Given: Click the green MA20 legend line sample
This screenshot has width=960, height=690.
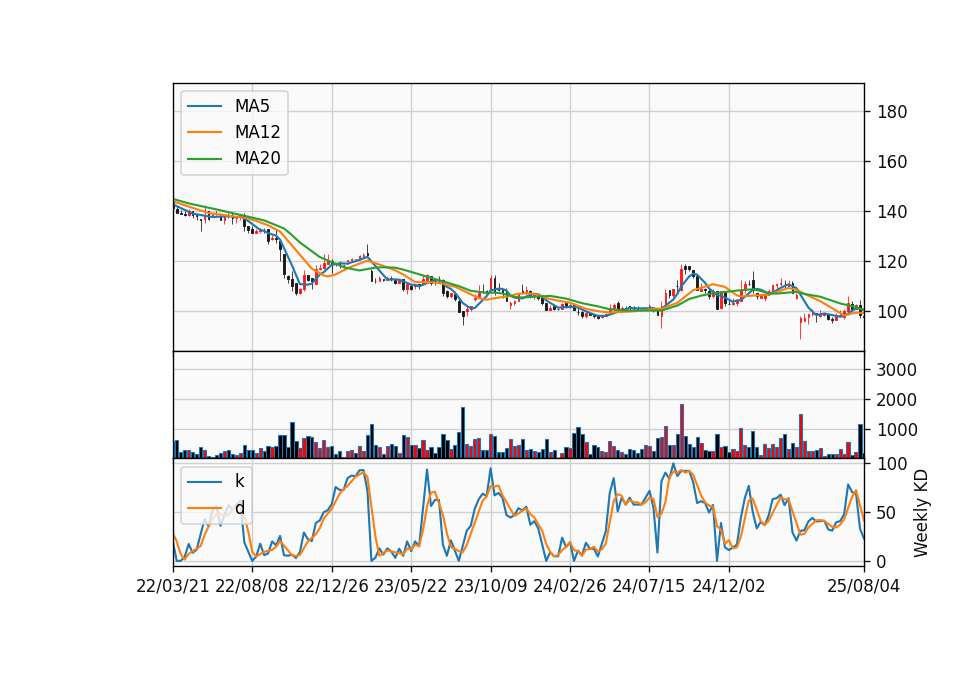Looking at the screenshot, I should pyautogui.click(x=204, y=159).
